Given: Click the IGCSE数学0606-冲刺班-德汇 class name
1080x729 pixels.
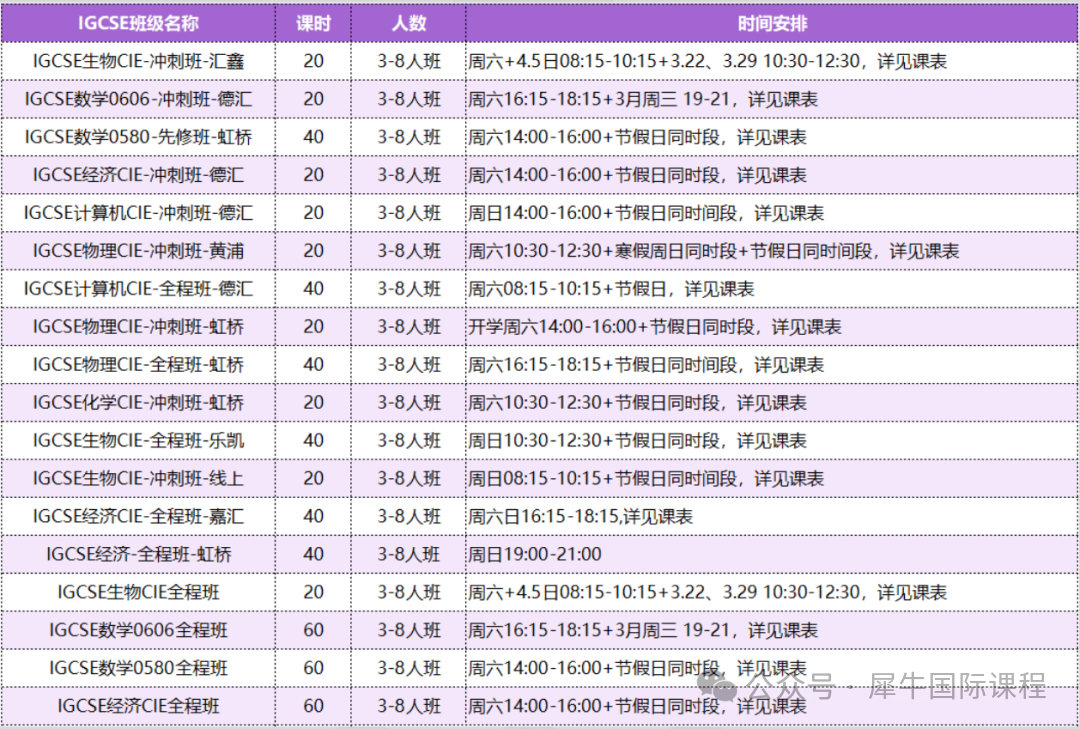Looking at the screenshot, I should click(138, 99).
